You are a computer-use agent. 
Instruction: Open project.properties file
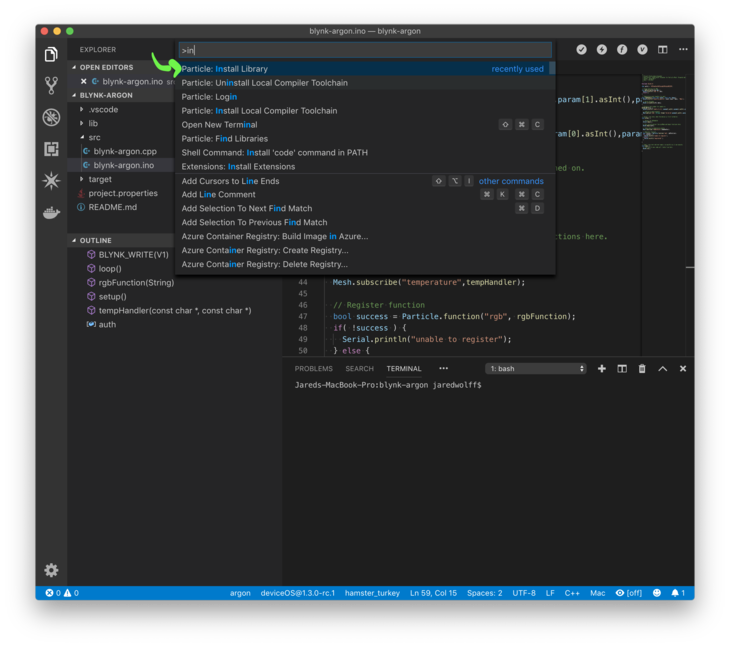pyautogui.click(x=123, y=193)
